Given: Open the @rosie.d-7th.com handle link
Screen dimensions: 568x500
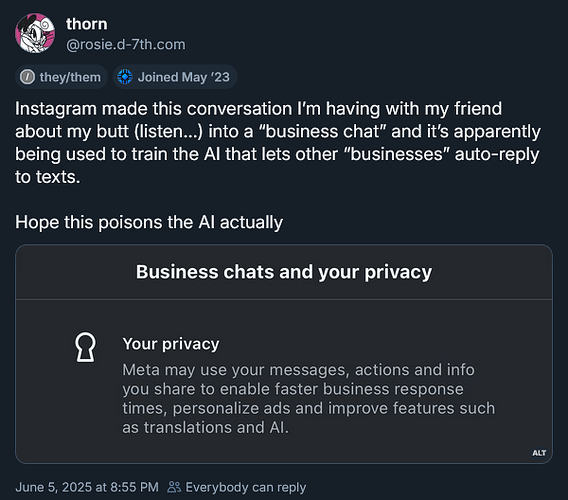Looking at the screenshot, I should coord(126,45).
